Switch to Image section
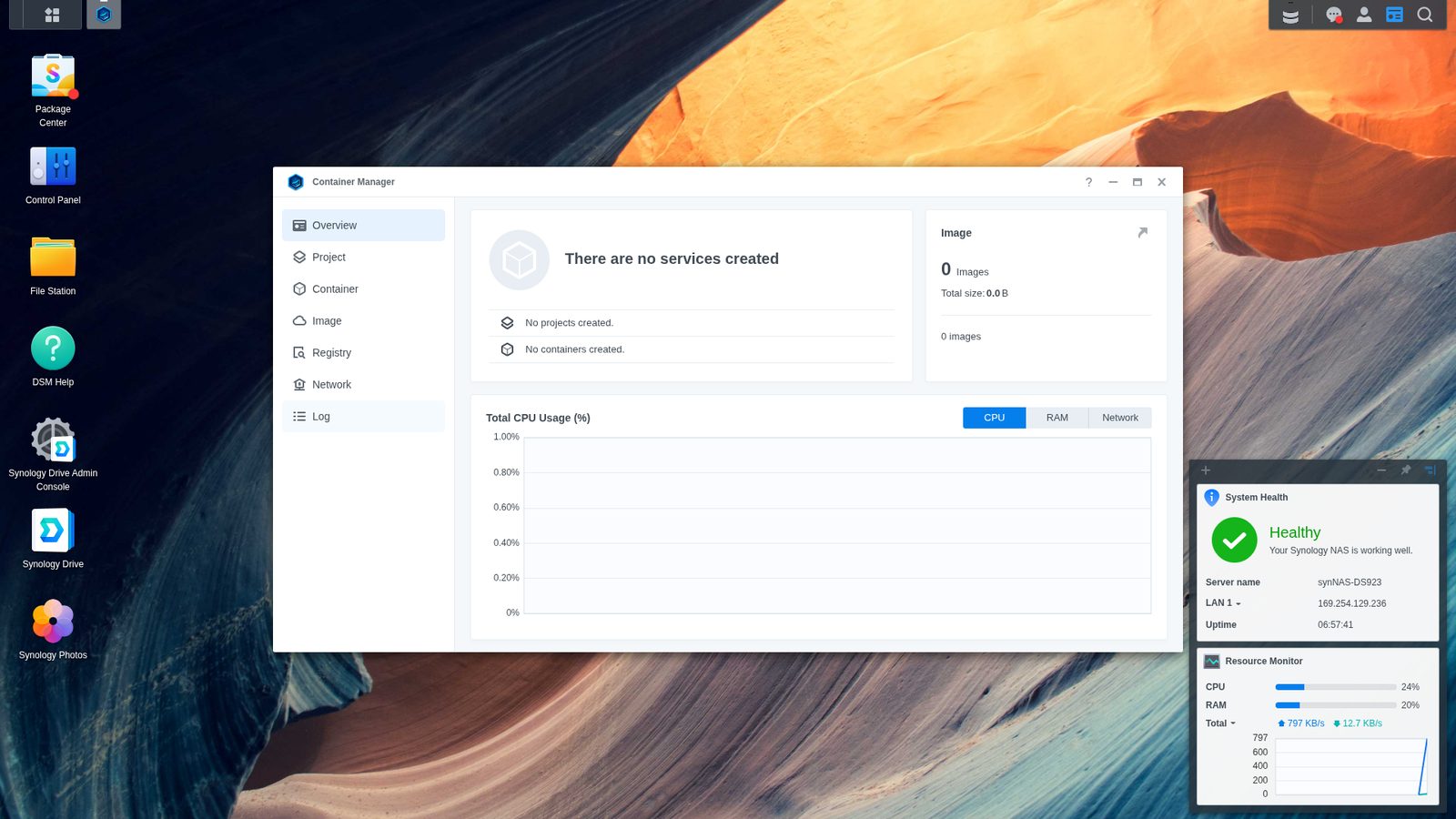Viewport: 1456px width, 819px height. click(x=363, y=321)
